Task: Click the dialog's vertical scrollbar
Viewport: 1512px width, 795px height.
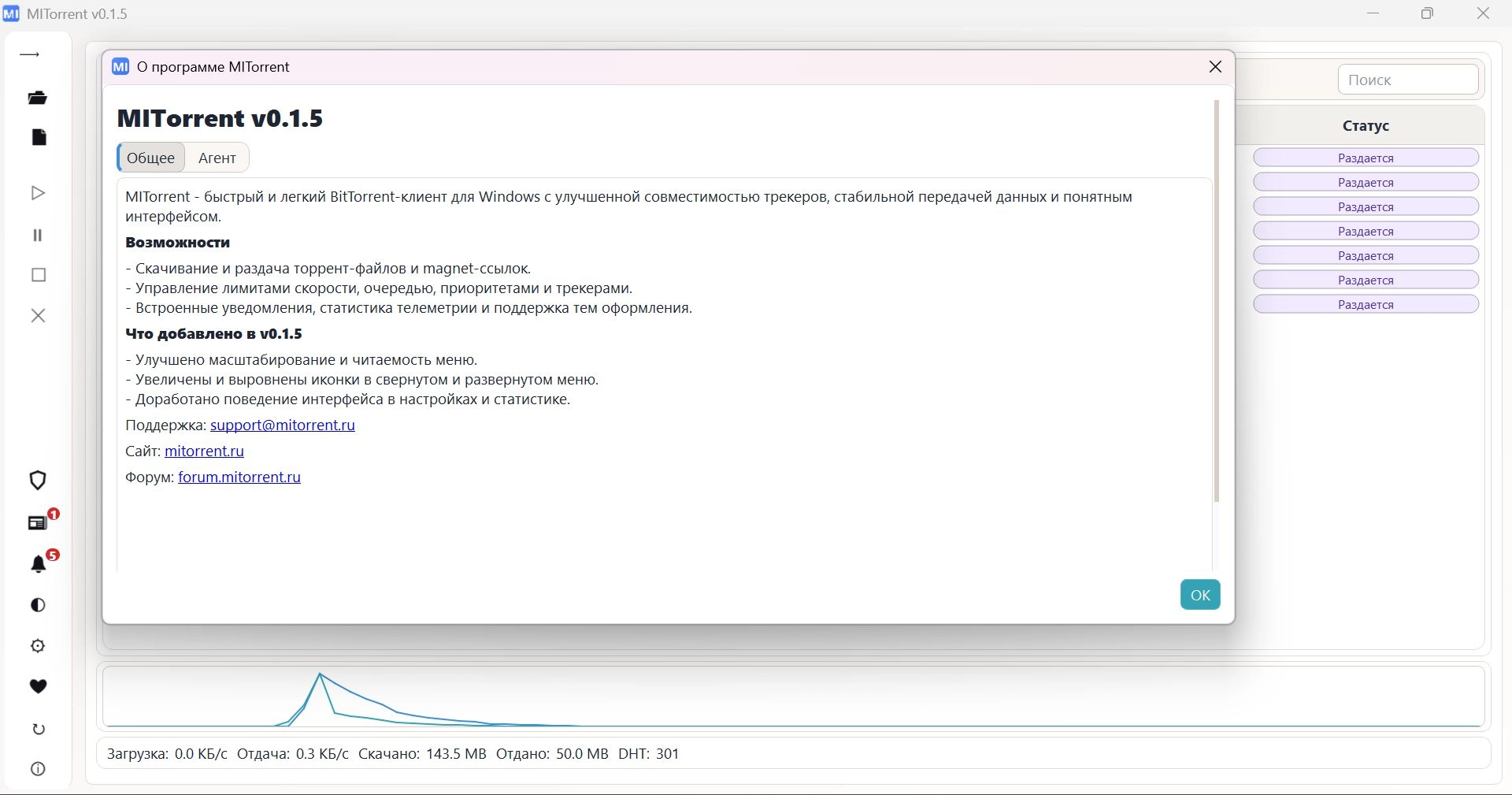Action: 1217,301
